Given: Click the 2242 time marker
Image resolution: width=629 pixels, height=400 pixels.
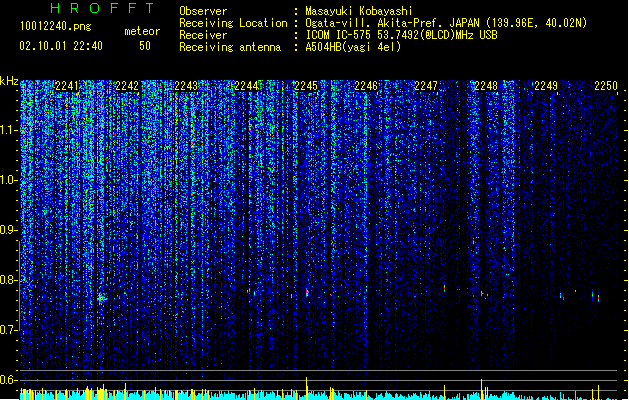Looking at the screenshot, I should click(127, 86).
